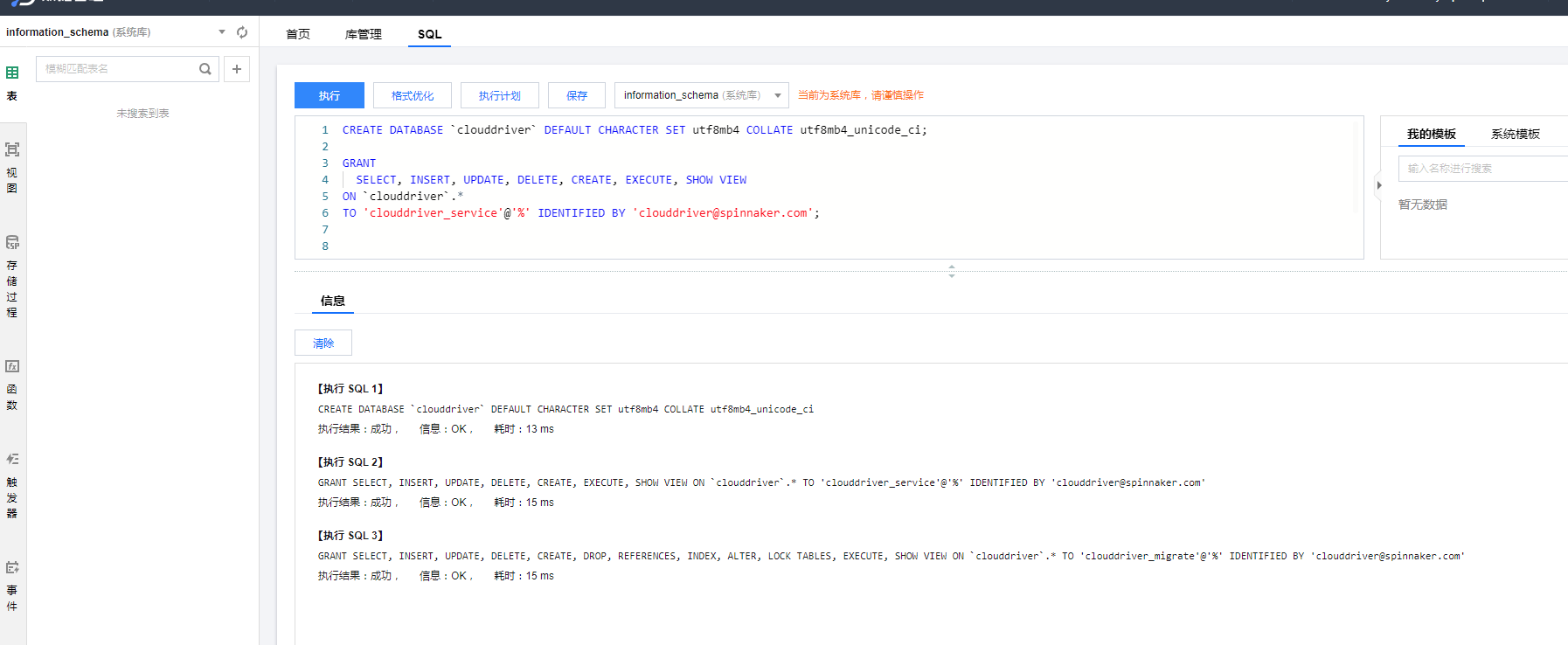Screen dimensions: 1568x645
Task: Click the orange system database warning text
Action: (x=861, y=95)
